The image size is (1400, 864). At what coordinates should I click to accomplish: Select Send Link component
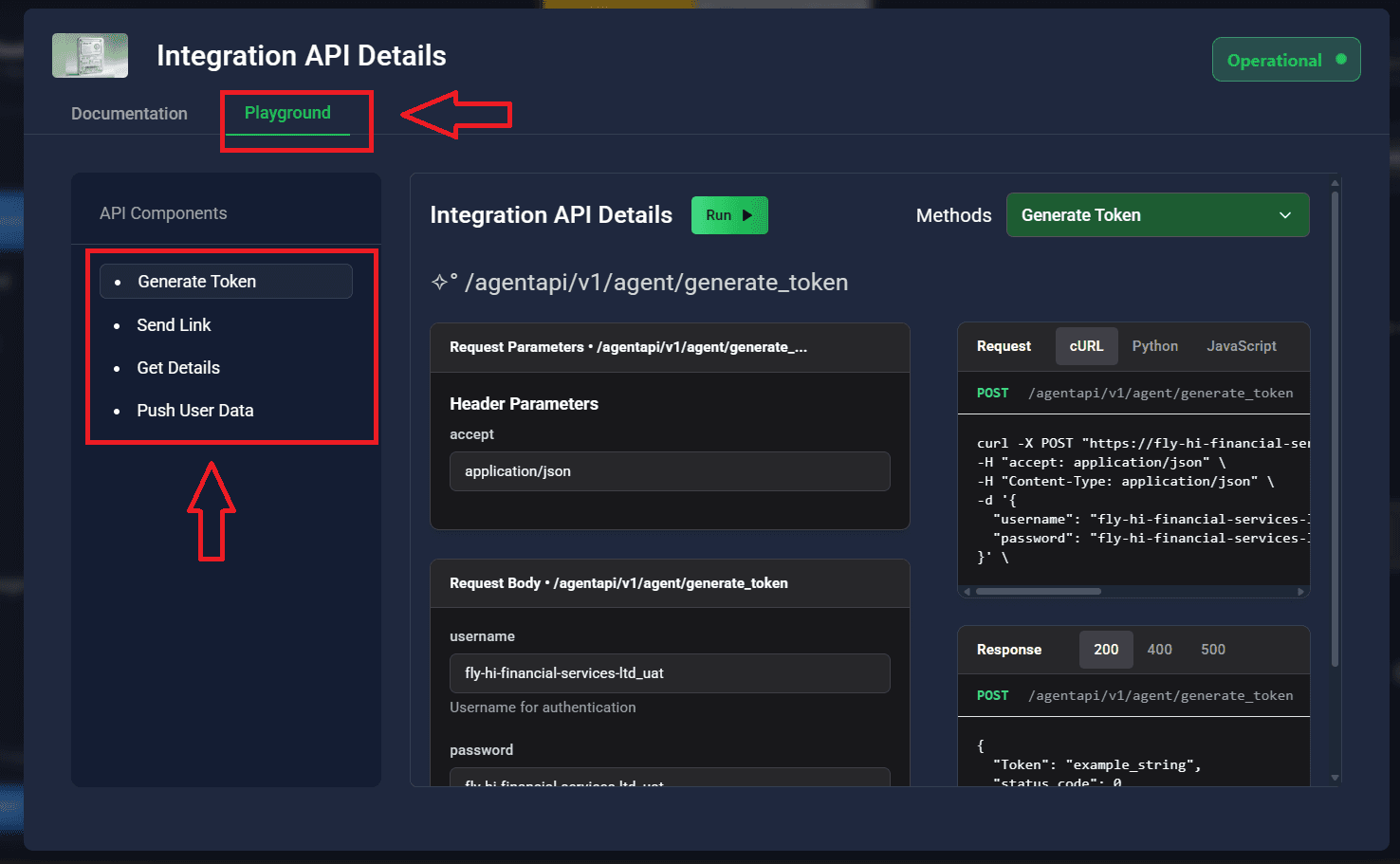174,325
